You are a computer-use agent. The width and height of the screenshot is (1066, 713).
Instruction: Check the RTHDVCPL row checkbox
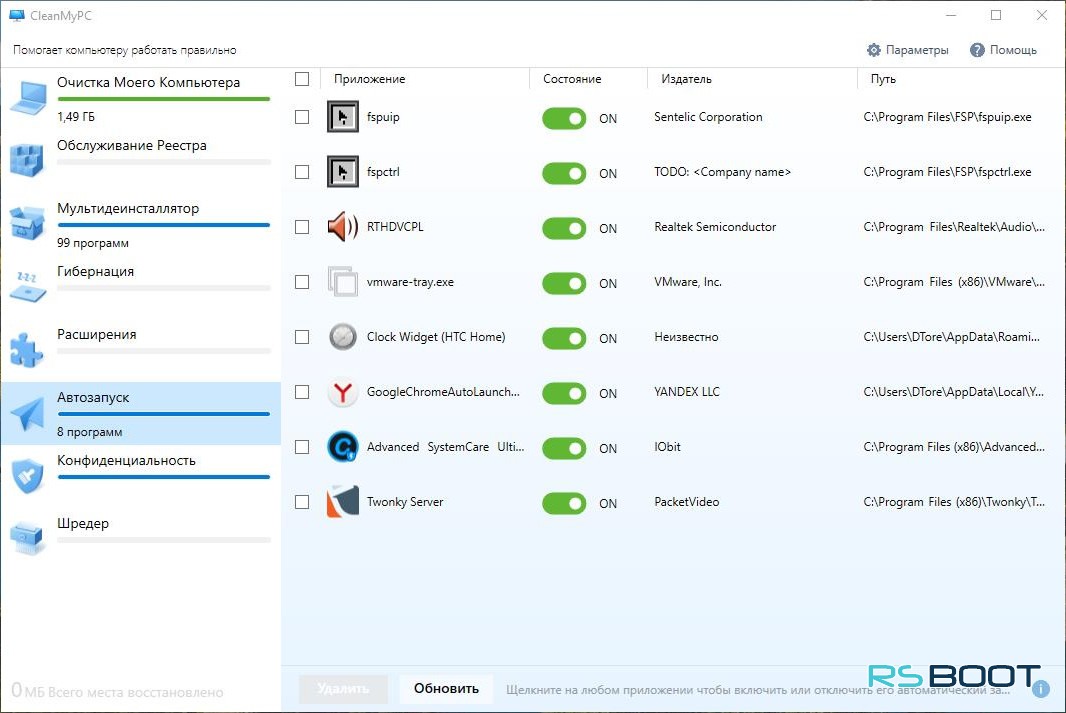[x=302, y=227]
